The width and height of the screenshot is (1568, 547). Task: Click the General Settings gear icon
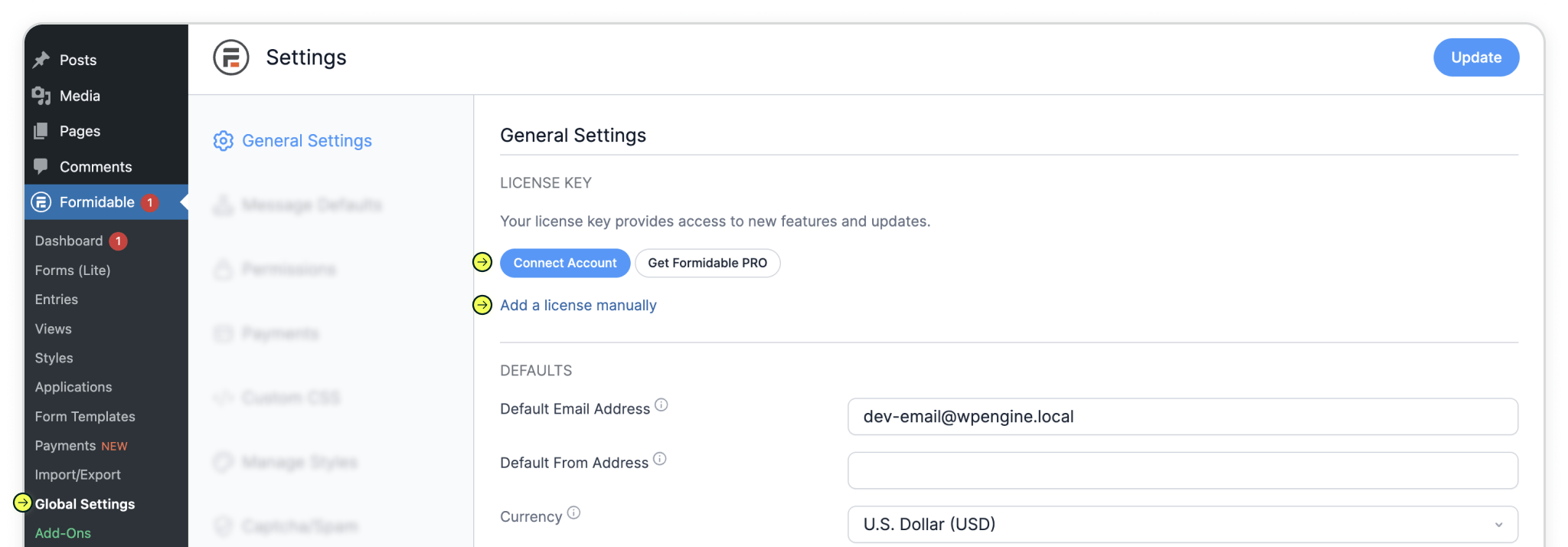tap(224, 141)
